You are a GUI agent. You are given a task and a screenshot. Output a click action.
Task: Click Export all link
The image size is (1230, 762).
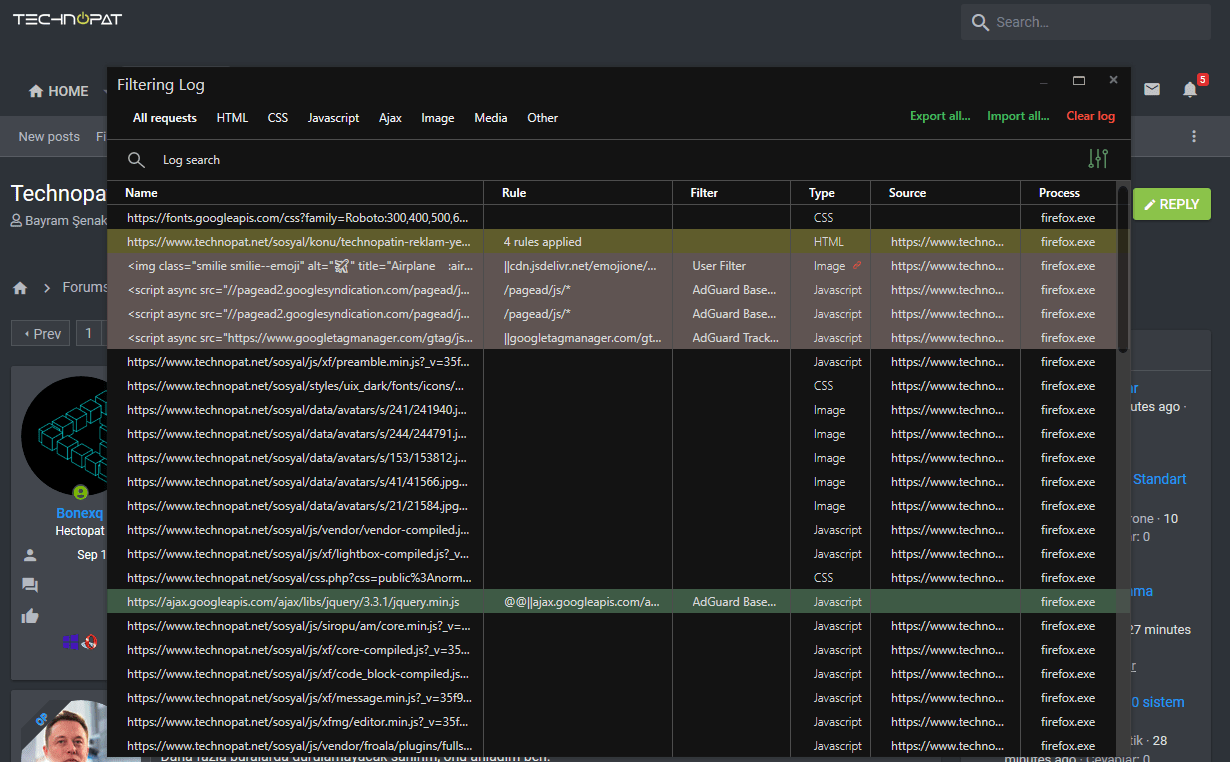(x=939, y=116)
